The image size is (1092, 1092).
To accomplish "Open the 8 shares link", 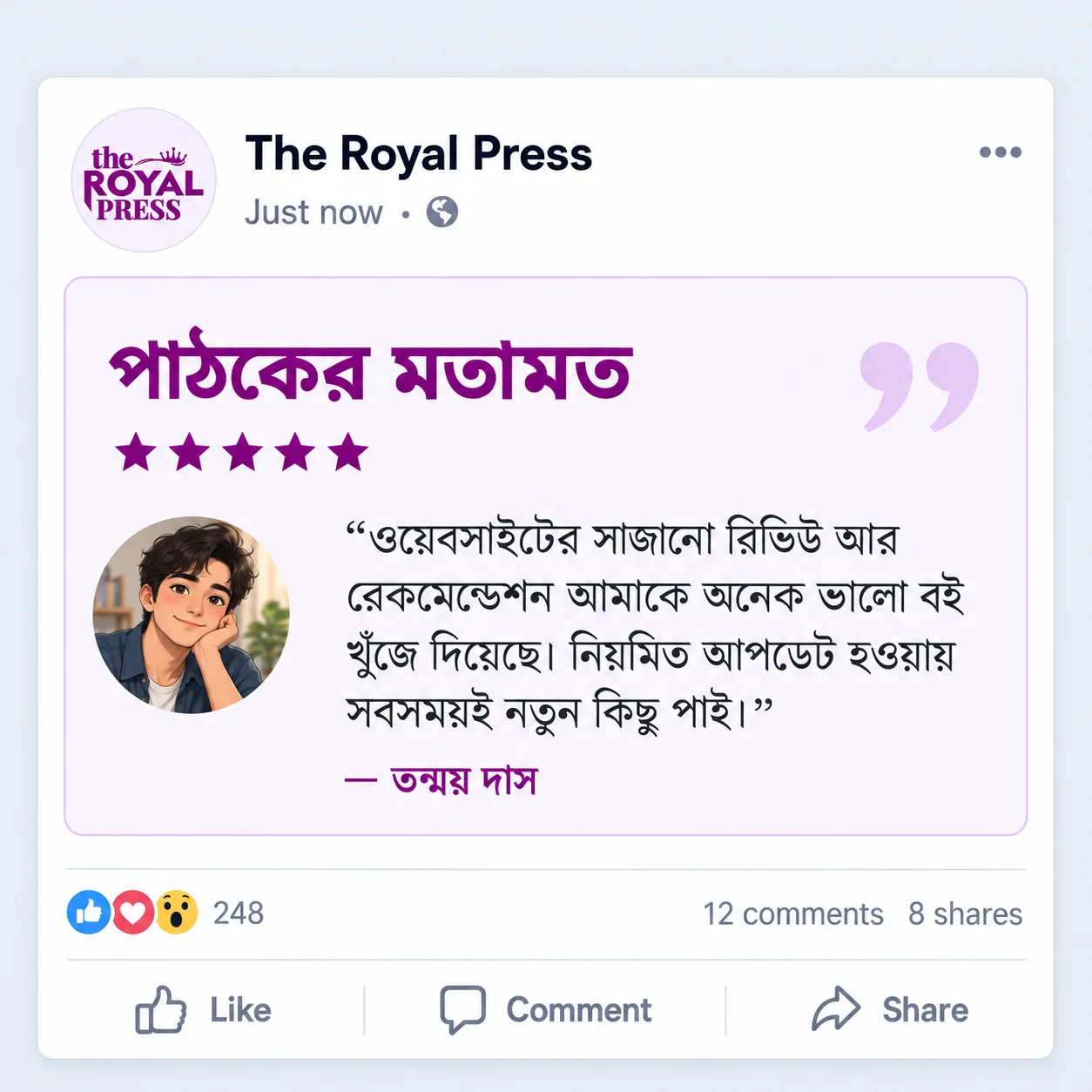I will point(966,914).
